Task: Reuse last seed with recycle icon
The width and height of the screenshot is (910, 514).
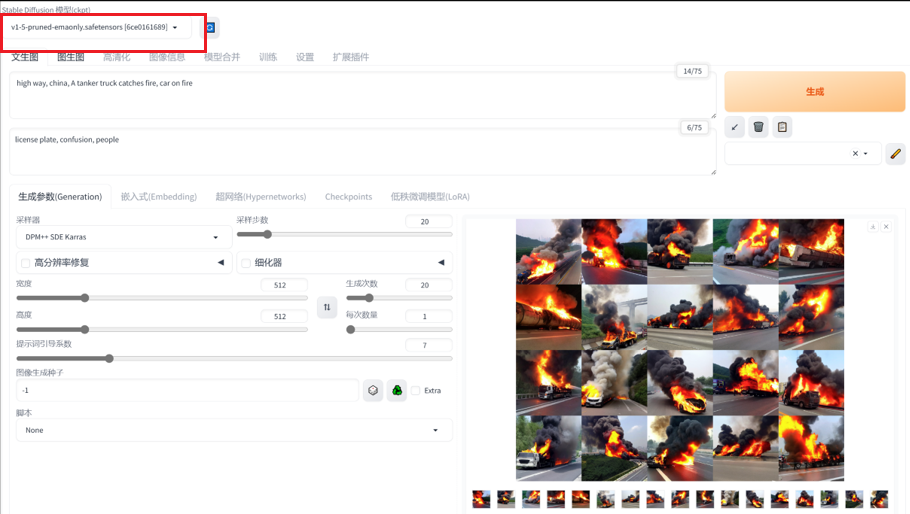Action: (397, 390)
